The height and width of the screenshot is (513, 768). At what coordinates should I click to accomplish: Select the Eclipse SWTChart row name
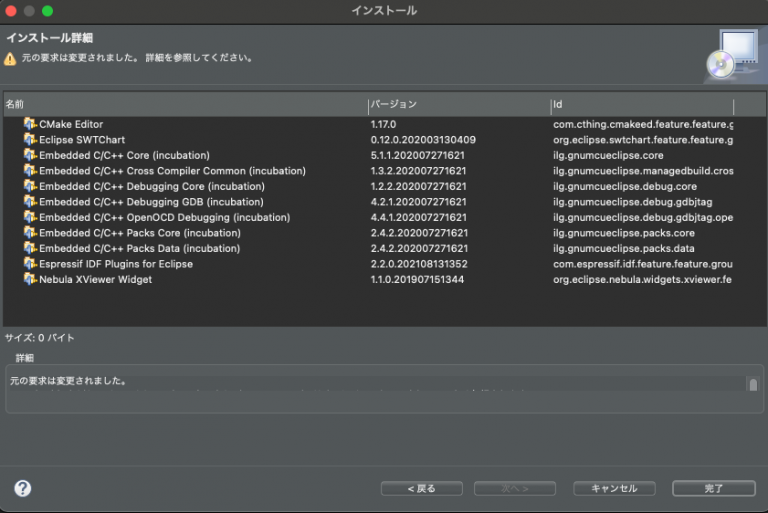(x=82, y=140)
